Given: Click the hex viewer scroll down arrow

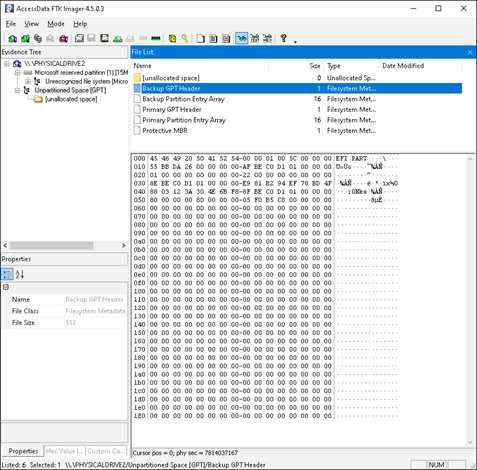Looking at the screenshot, I should (x=470, y=442).
